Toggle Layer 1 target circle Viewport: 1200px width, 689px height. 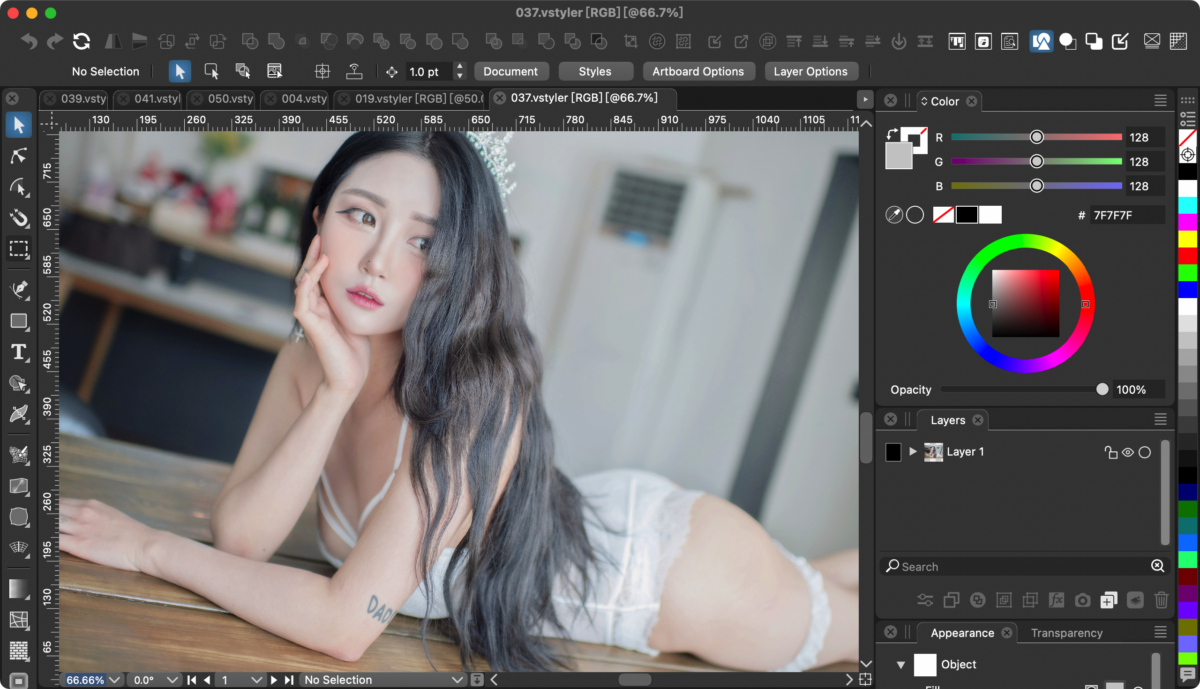1145,452
